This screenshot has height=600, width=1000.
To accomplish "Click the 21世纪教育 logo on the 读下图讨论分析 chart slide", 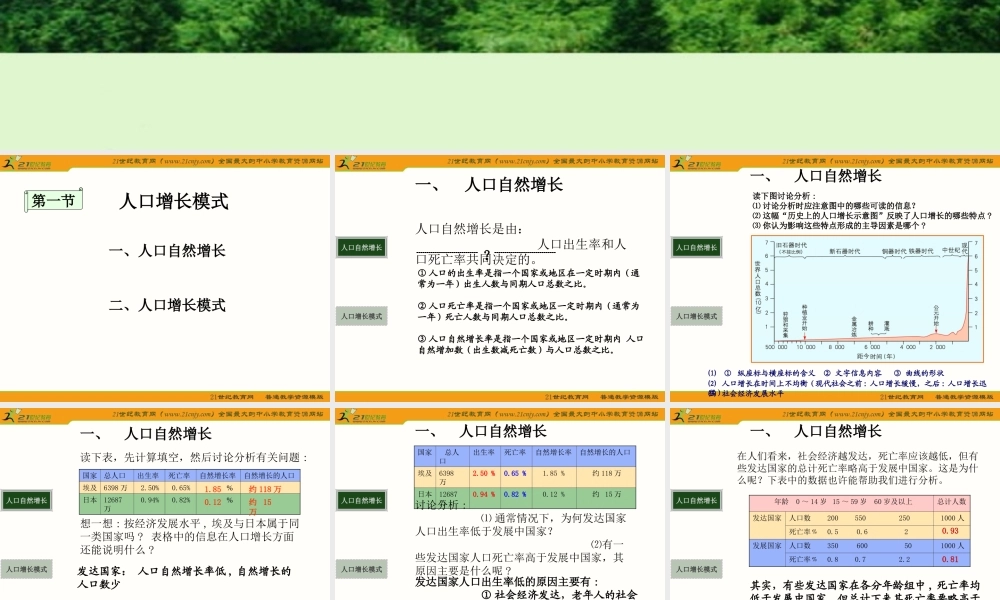I will 697,163.
